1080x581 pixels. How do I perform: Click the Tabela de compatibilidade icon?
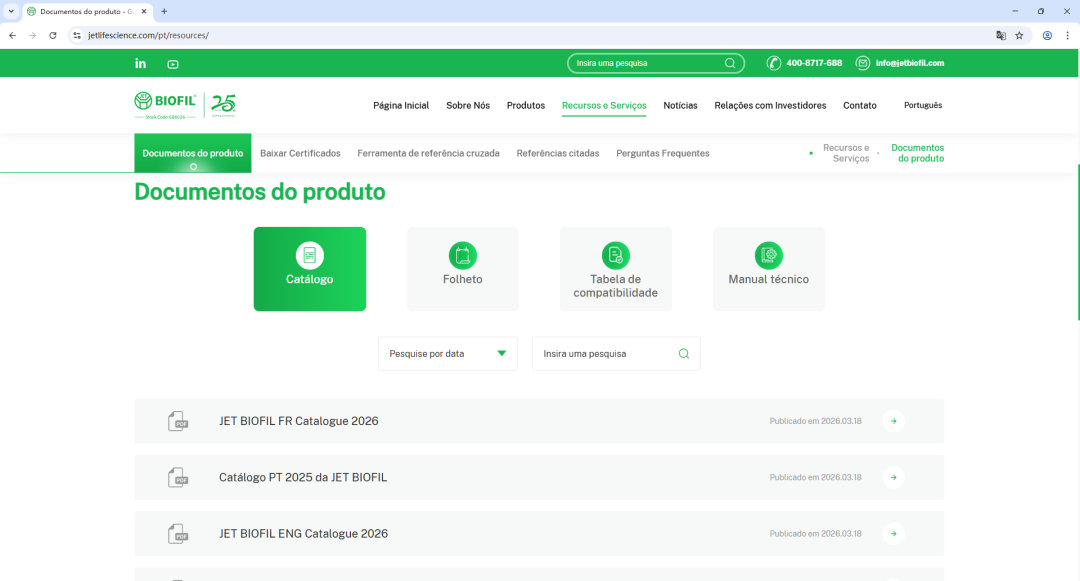pyautogui.click(x=616, y=255)
